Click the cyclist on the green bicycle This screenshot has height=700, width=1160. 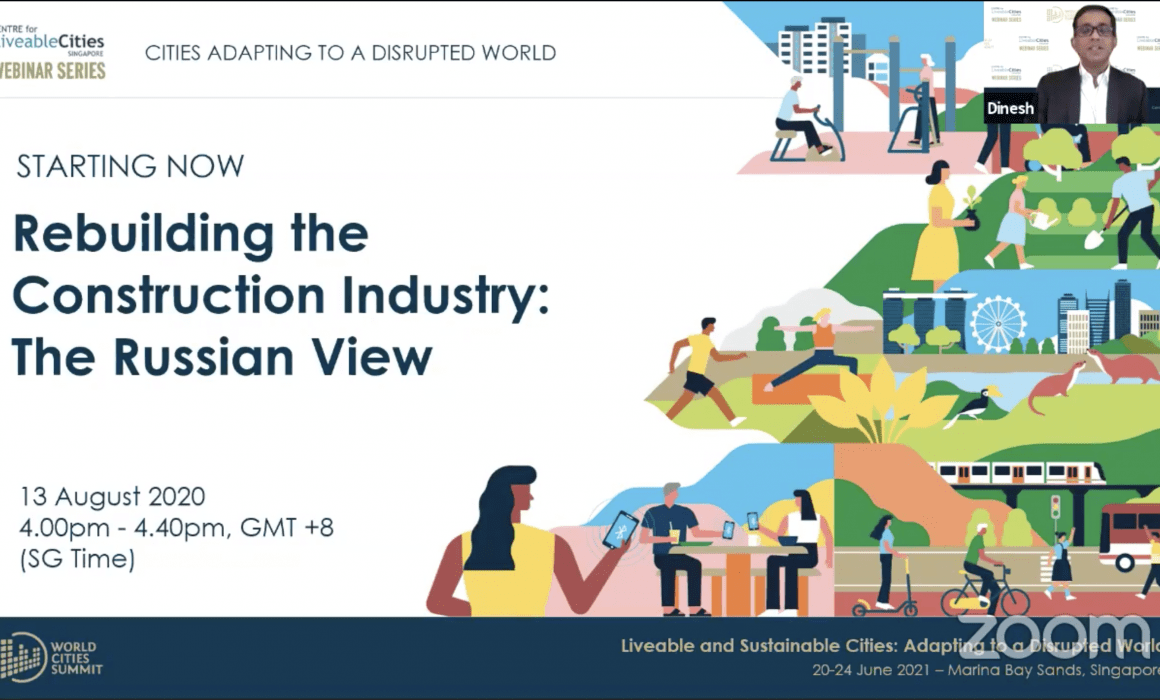coord(980,580)
